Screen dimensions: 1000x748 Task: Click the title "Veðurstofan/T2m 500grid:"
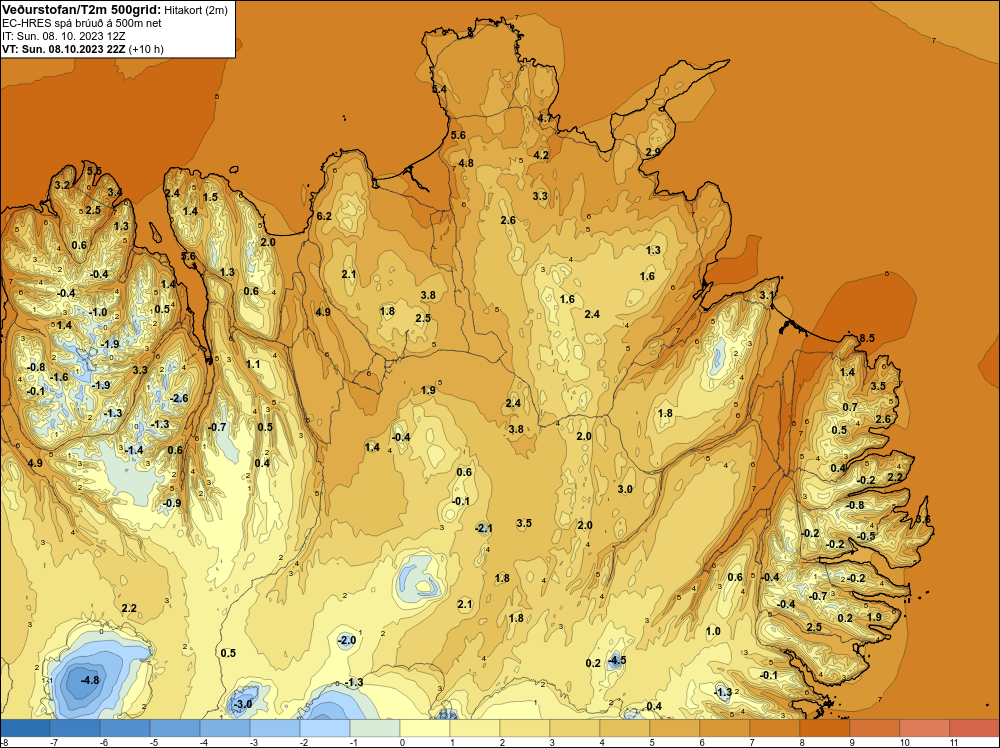pyautogui.click(x=80, y=10)
